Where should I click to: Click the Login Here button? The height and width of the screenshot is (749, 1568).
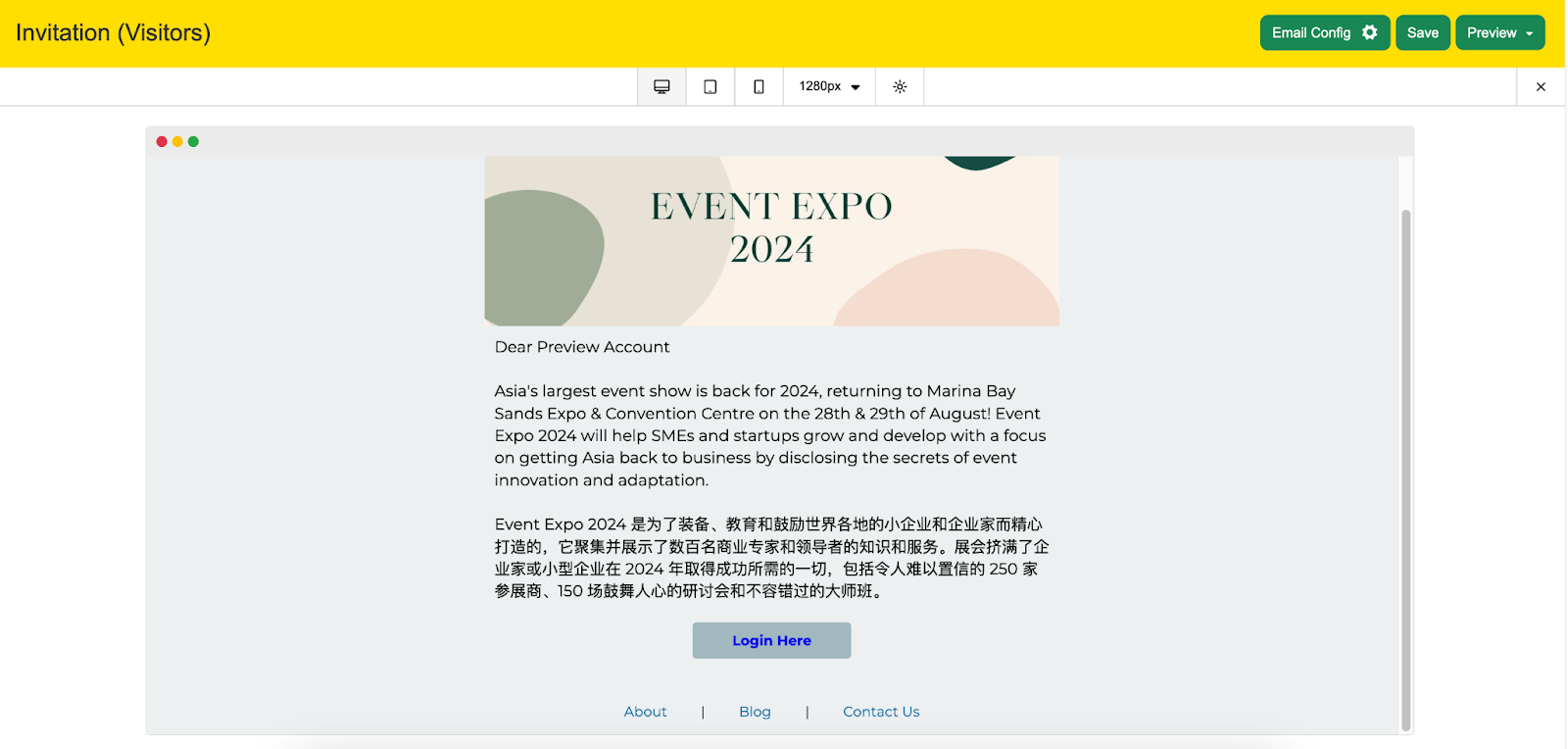[771, 640]
